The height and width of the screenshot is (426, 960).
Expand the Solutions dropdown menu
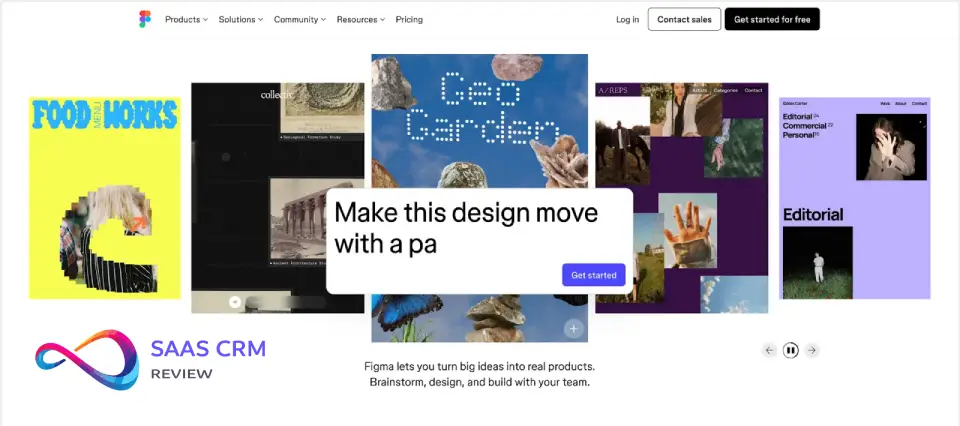tap(241, 20)
